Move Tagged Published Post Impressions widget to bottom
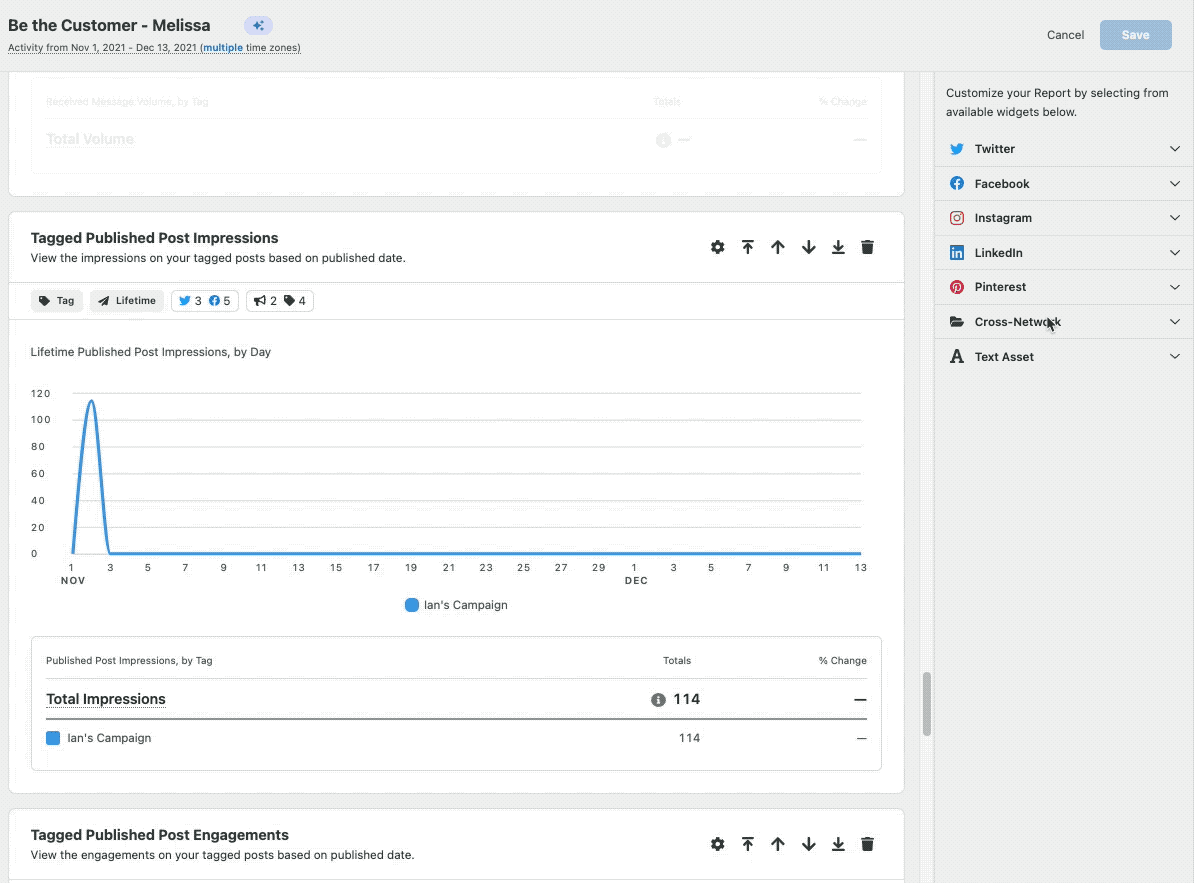The width and height of the screenshot is (1194, 883). 838,247
